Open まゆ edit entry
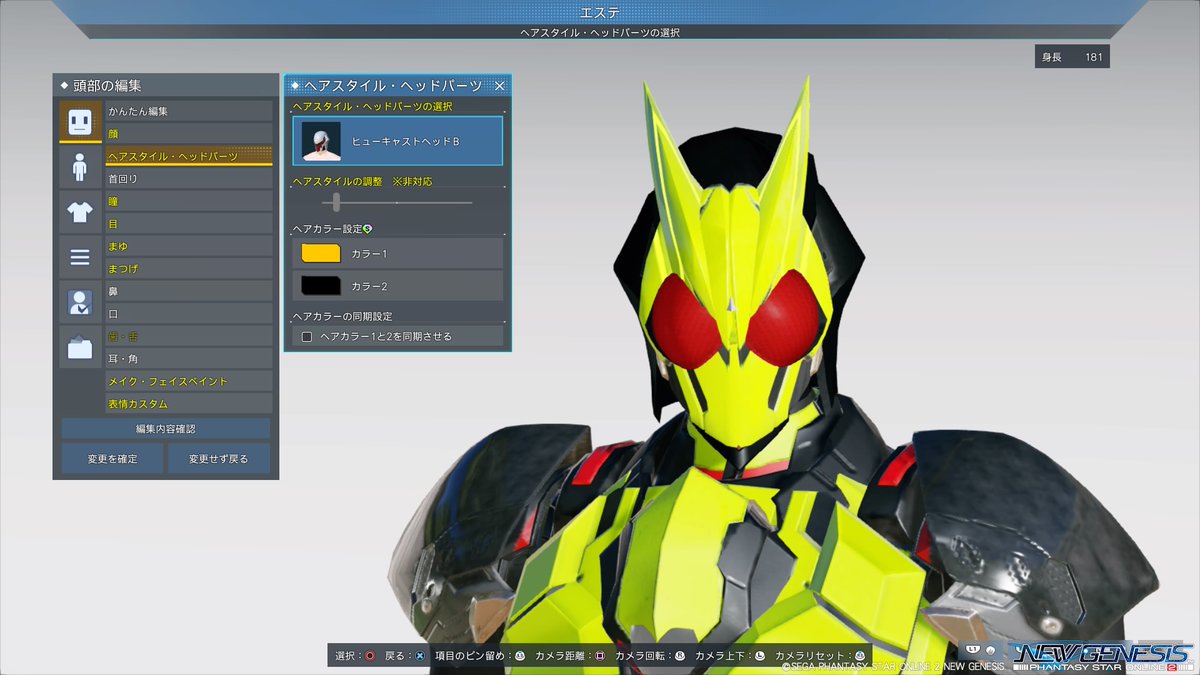Screen dimensions: 1200x675 [189, 247]
